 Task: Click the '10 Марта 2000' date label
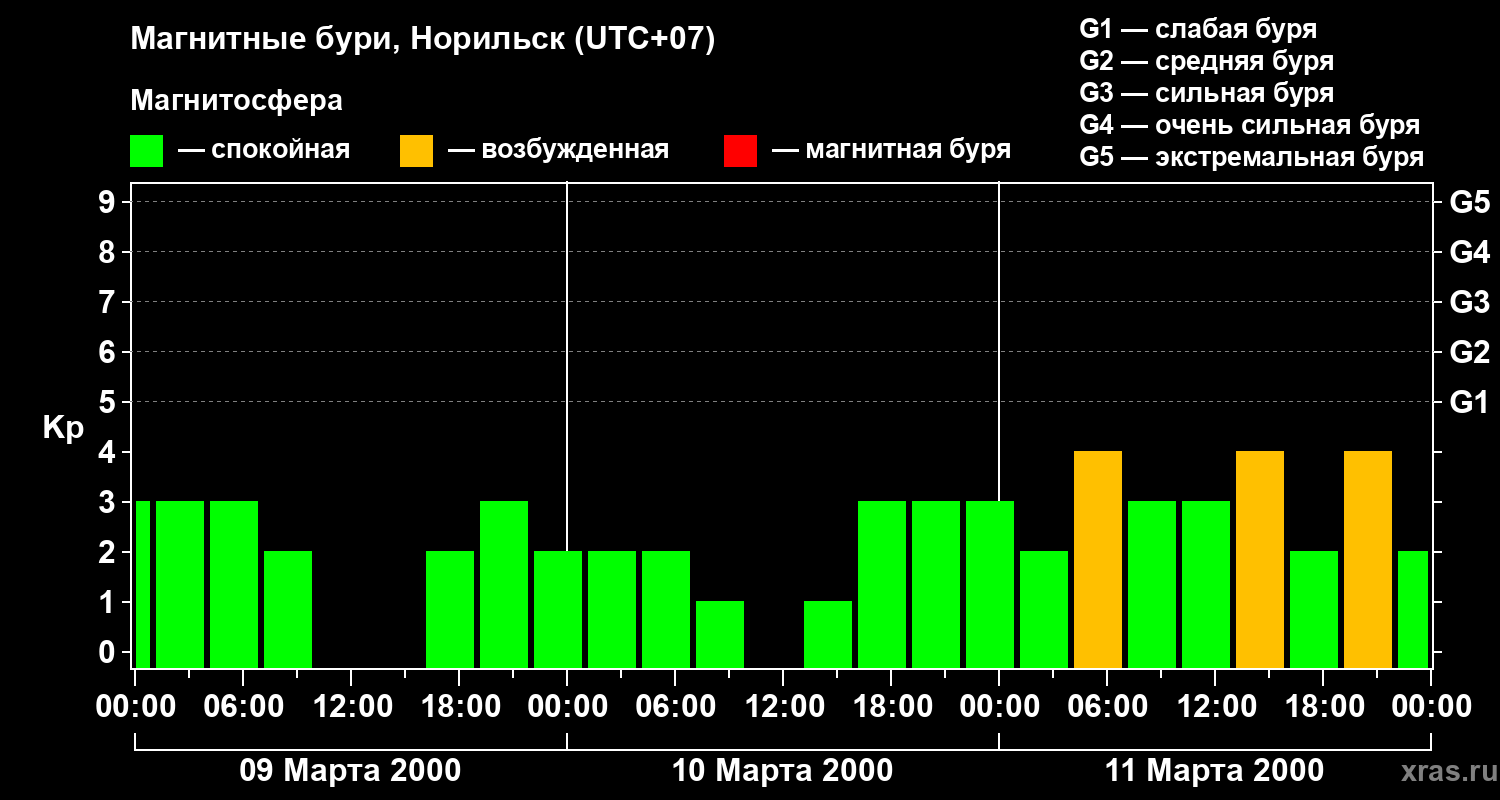(x=782, y=771)
